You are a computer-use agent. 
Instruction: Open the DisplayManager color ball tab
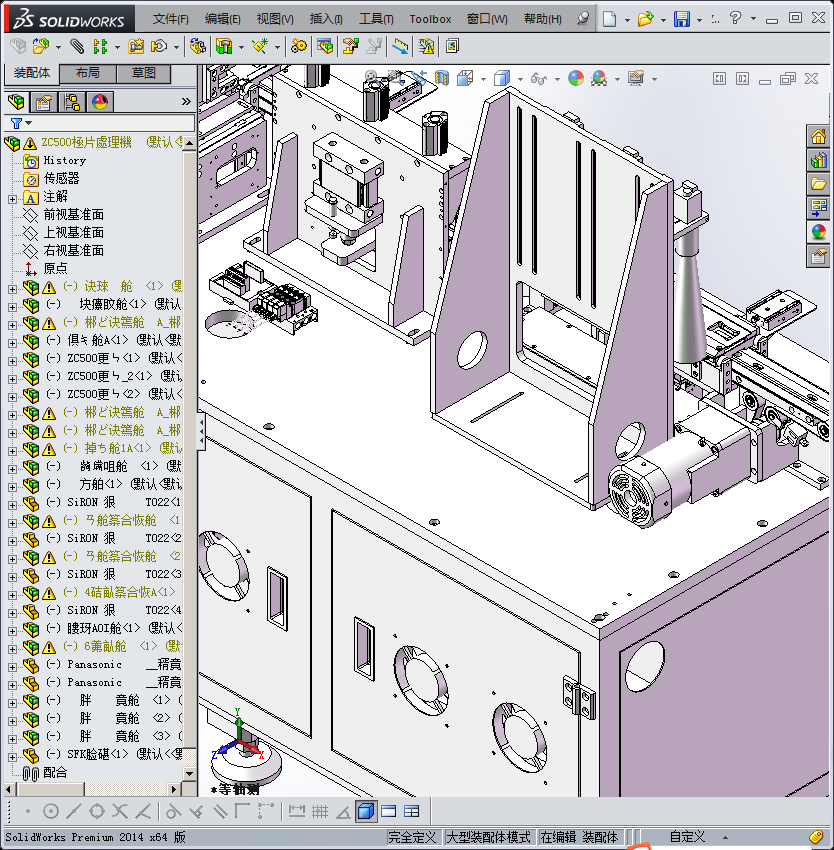[100, 102]
